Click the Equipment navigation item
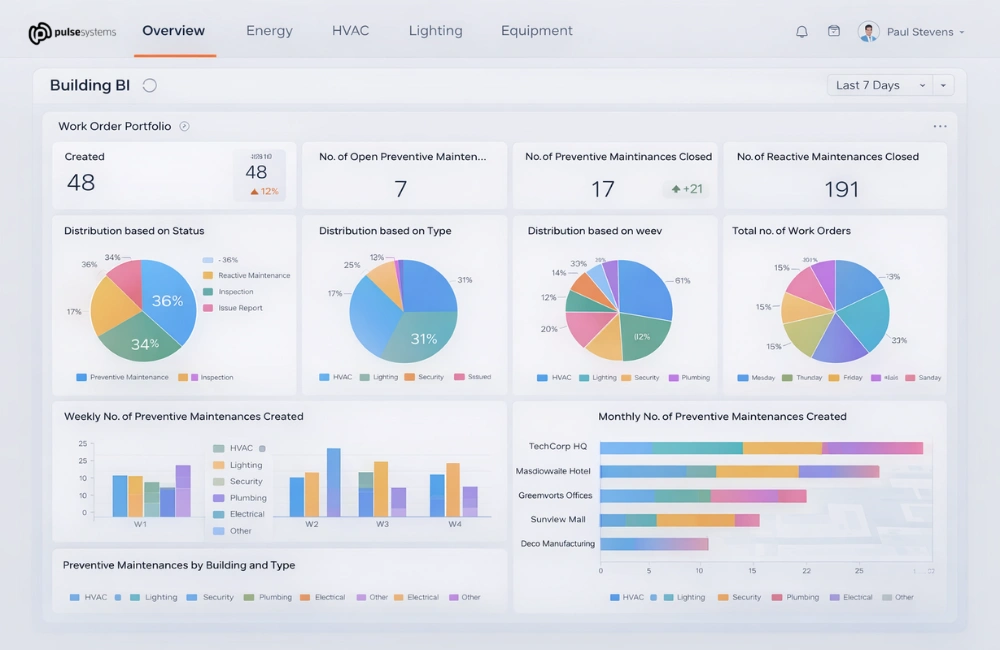Image resolution: width=1000 pixels, height=650 pixels. coord(536,31)
